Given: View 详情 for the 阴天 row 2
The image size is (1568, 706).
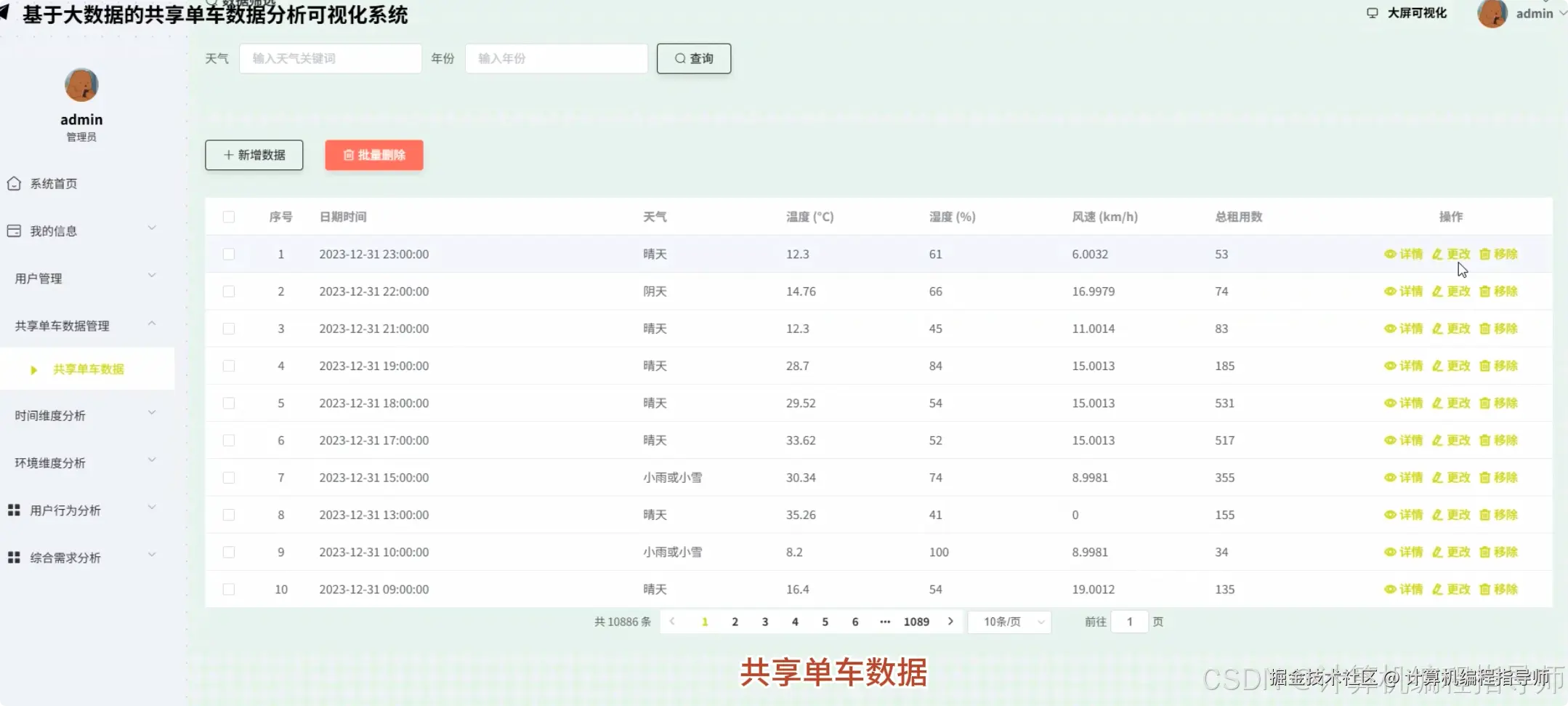Looking at the screenshot, I should tap(1403, 291).
